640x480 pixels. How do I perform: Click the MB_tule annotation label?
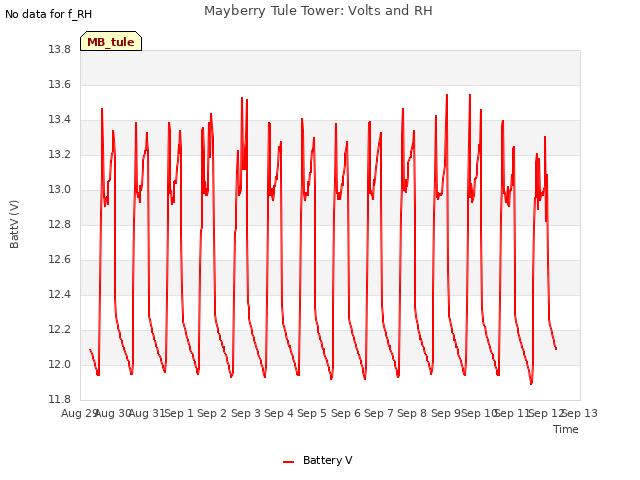click(x=111, y=42)
